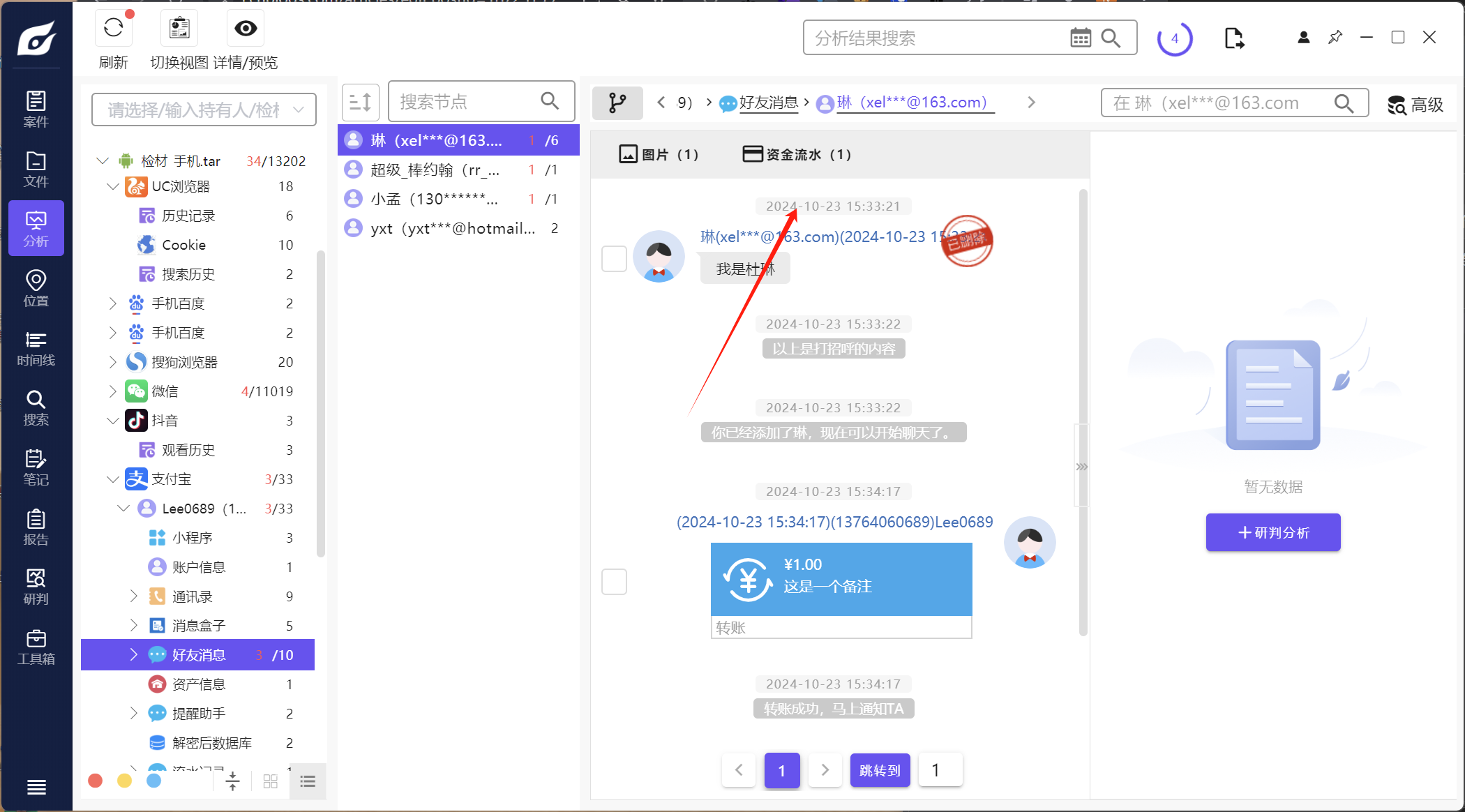Switch to the 资金流水 (1) tab
The width and height of the screenshot is (1465, 812).
click(x=797, y=154)
